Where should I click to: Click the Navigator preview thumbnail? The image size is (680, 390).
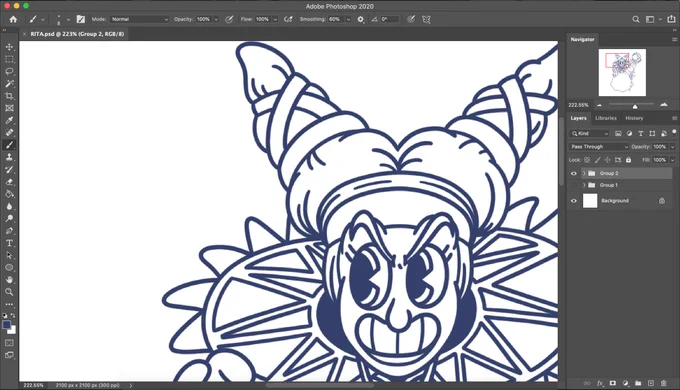point(622,72)
